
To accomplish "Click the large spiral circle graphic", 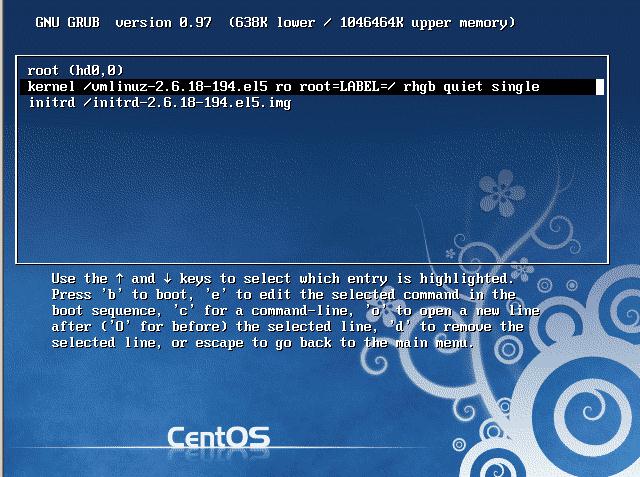I will 586,414.
